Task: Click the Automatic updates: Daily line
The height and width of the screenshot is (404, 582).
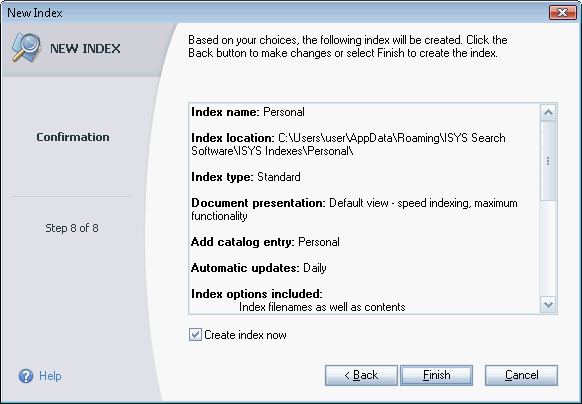Action: tap(259, 268)
